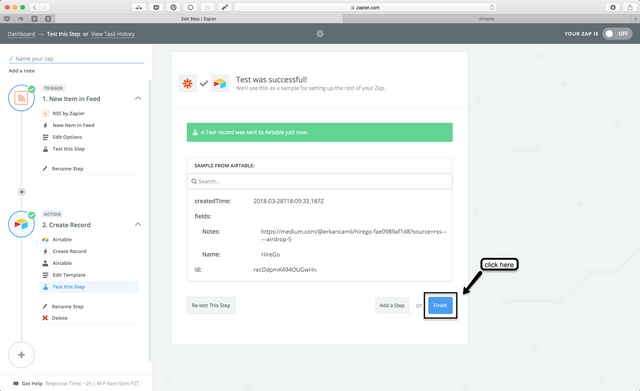Click Safari forward navigation arrow
This screenshot has width=640, height=391.
click(44, 7)
